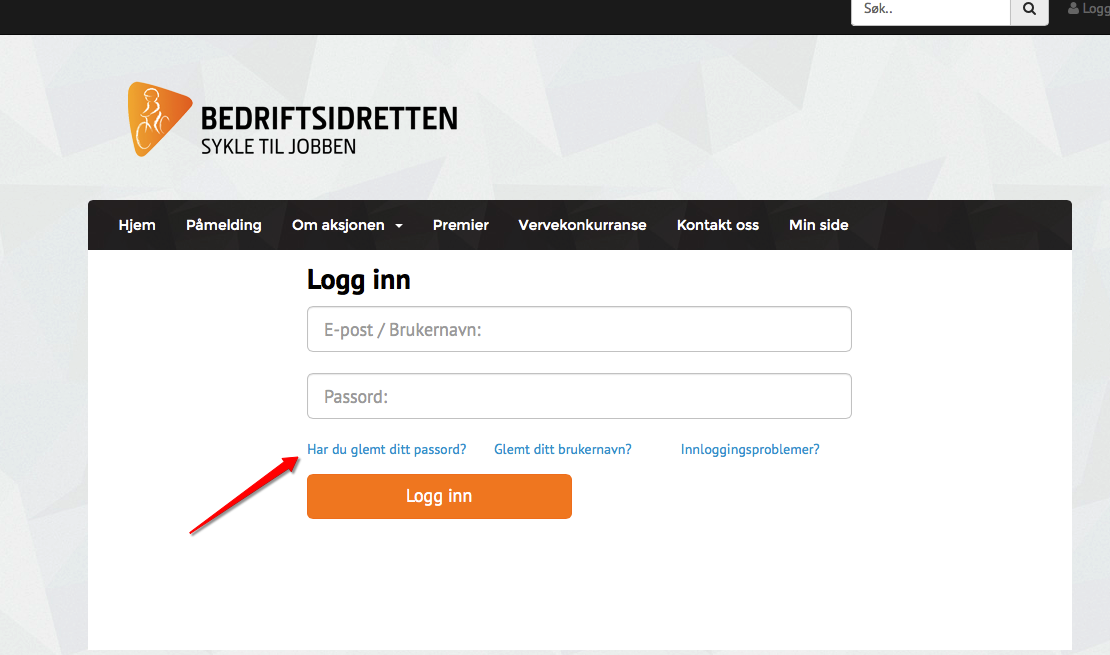1110x655 pixels.
Task: Click the Logg text link in top bar
Action: [1096, 9]
